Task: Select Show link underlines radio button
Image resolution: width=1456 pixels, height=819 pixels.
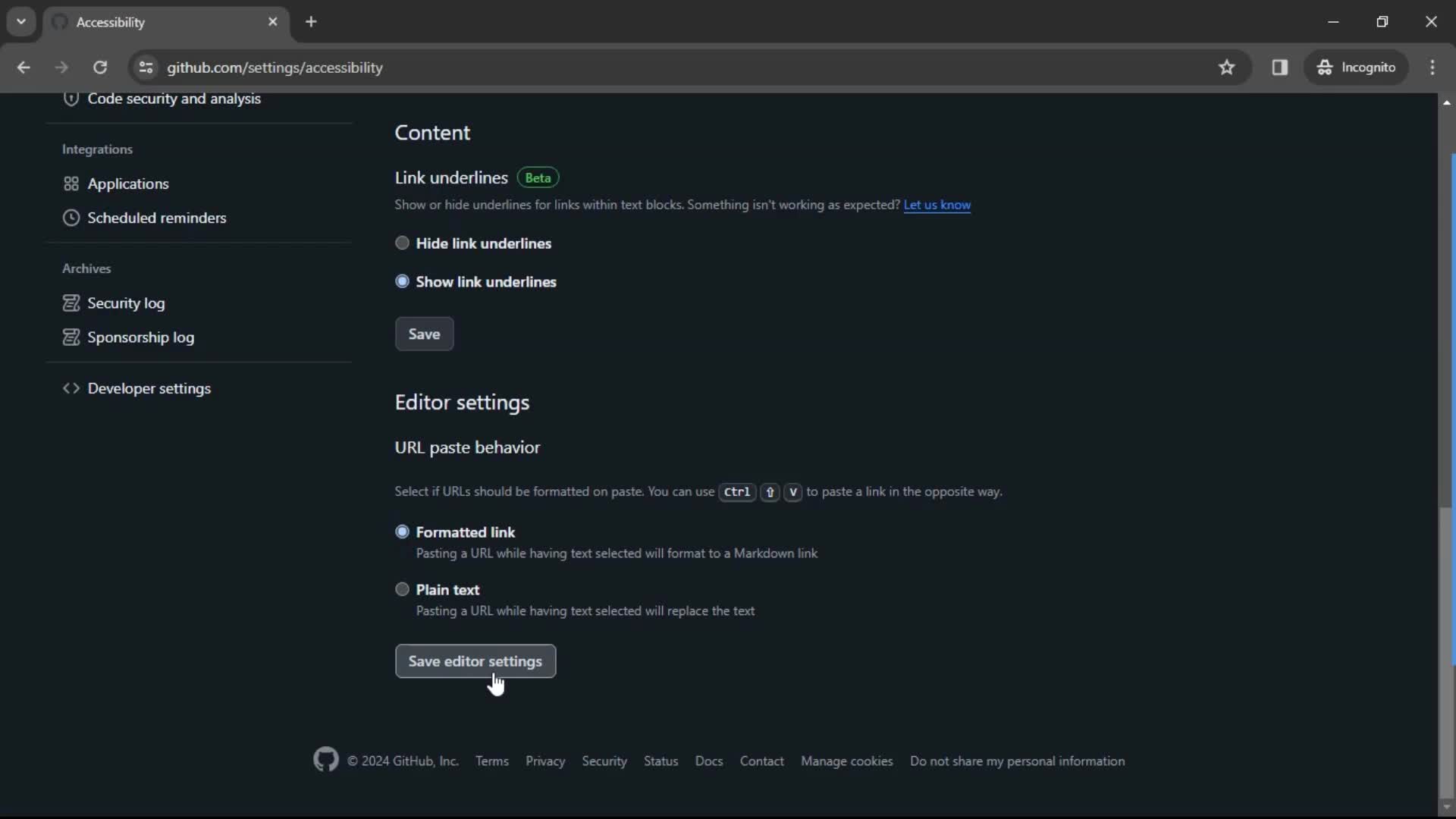Action: point(402,281)
